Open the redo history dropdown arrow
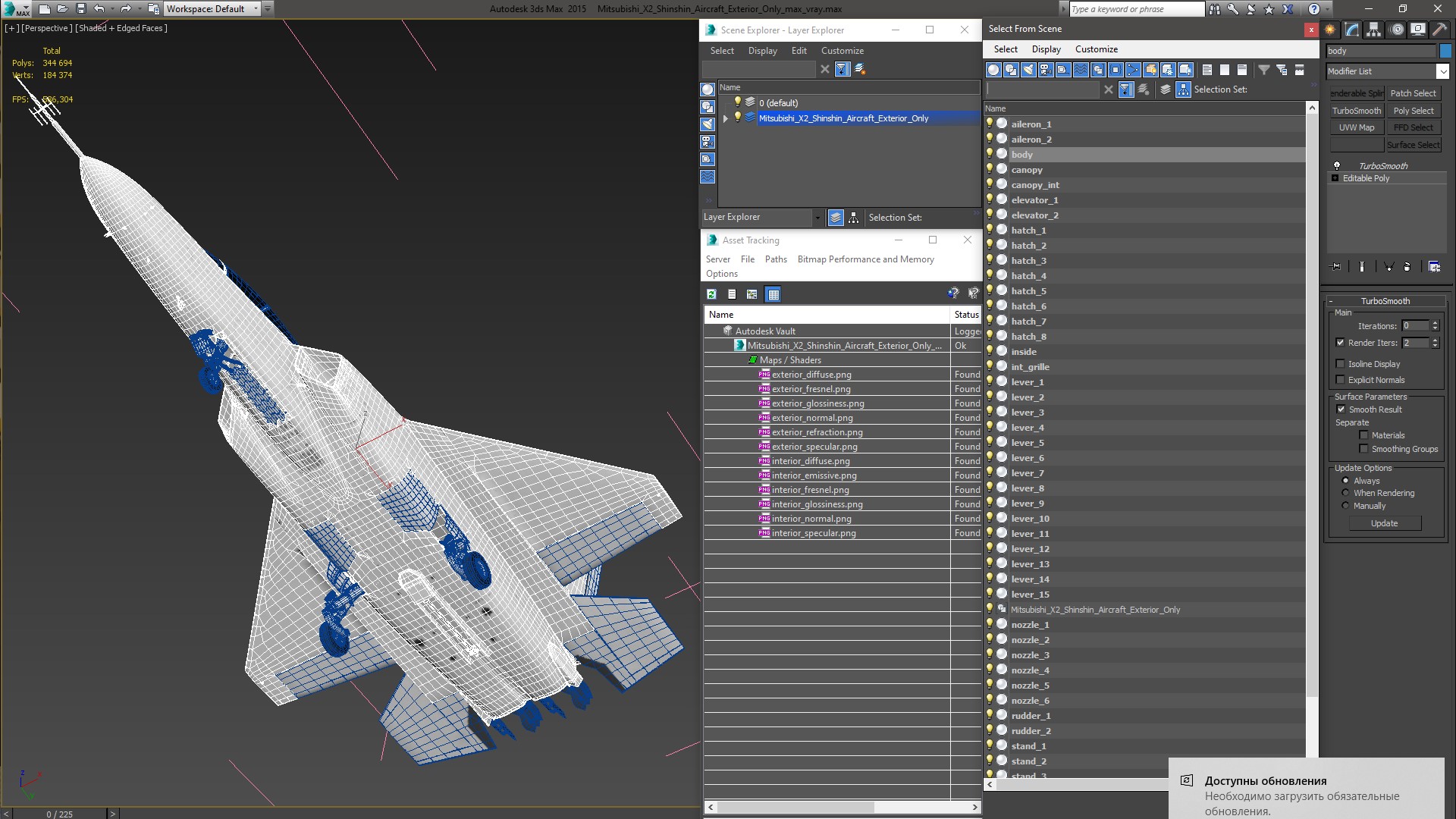Viewport: 1456px width, 819px height. [x=139, y=9]
